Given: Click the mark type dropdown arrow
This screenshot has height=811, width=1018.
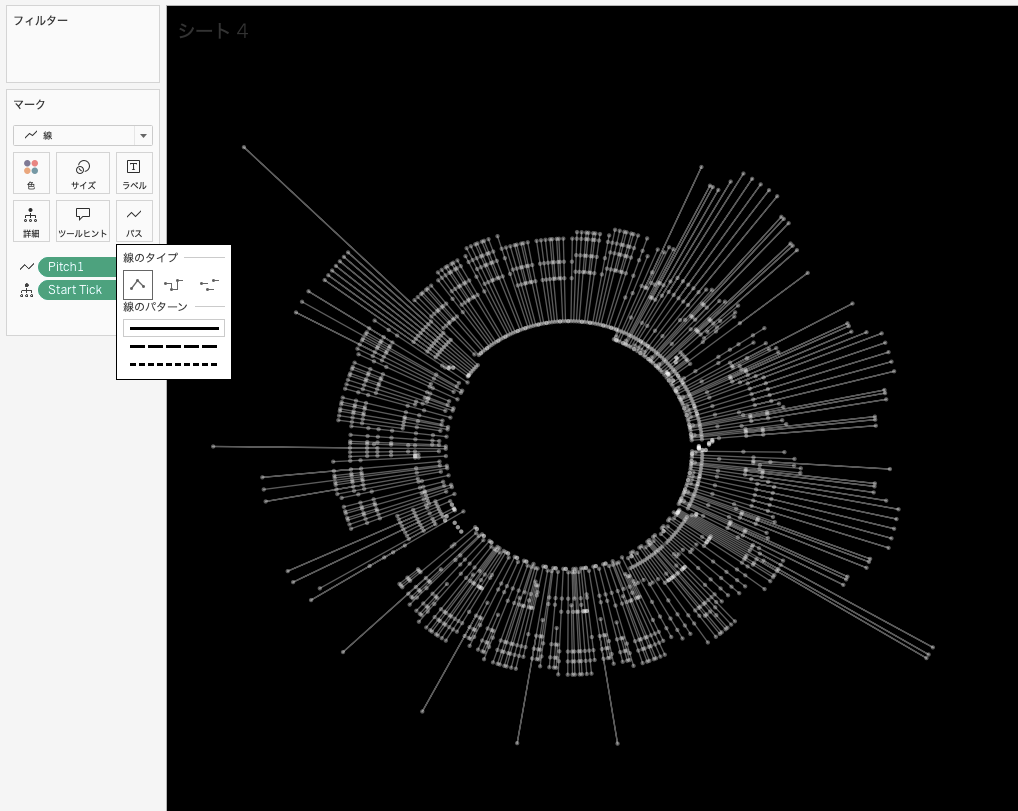Looking at the screenshot, I should click(143, 136).
